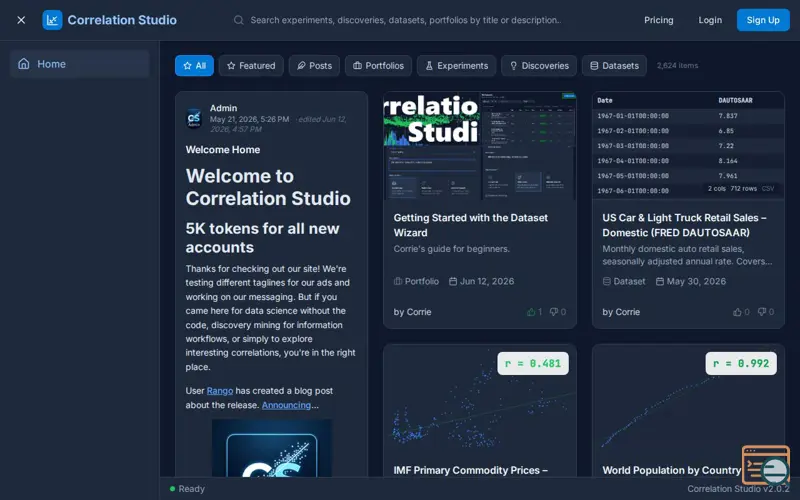This screenshot has width=800, height=500.
Task: Click the calendar icon beside May 30, 2026
Action: pyautogui.click(x=660, y=281)
